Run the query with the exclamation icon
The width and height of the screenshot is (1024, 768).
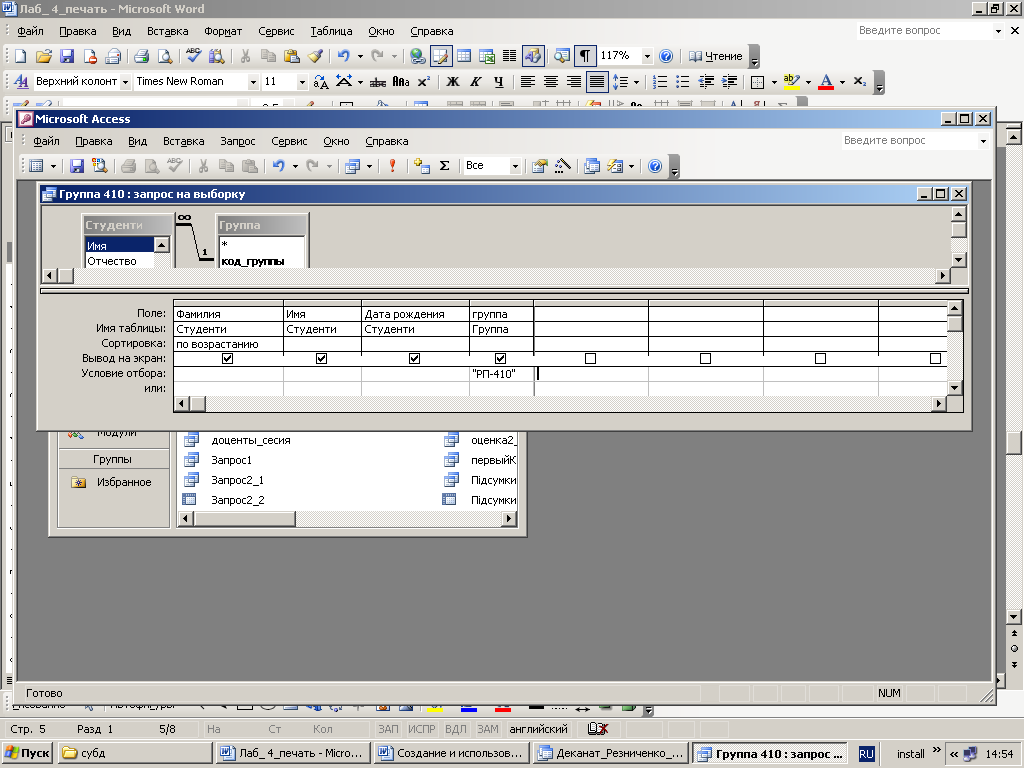pos(392,166)
